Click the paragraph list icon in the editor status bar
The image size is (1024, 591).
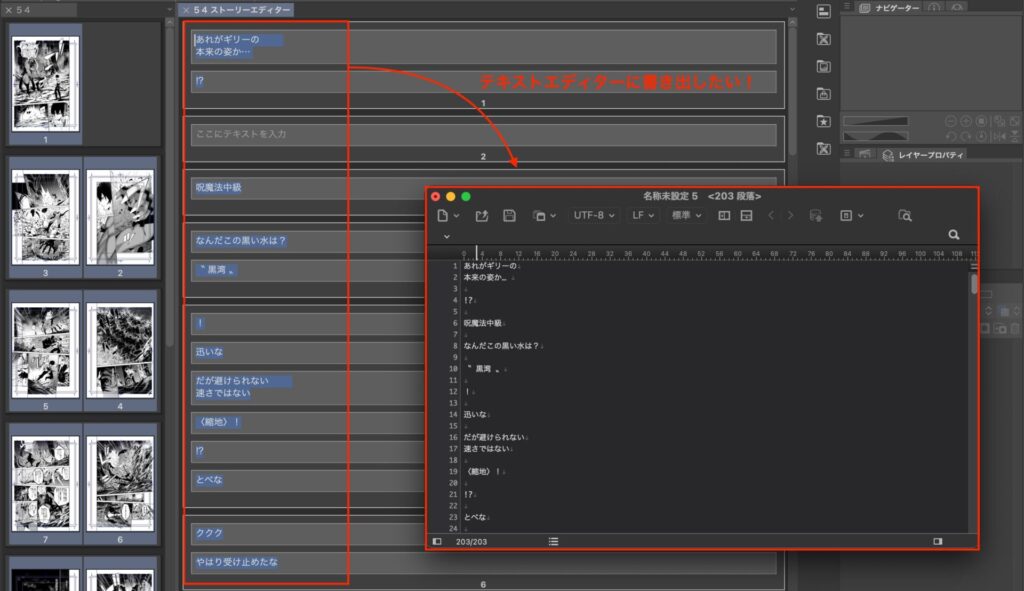coord(553,541)
